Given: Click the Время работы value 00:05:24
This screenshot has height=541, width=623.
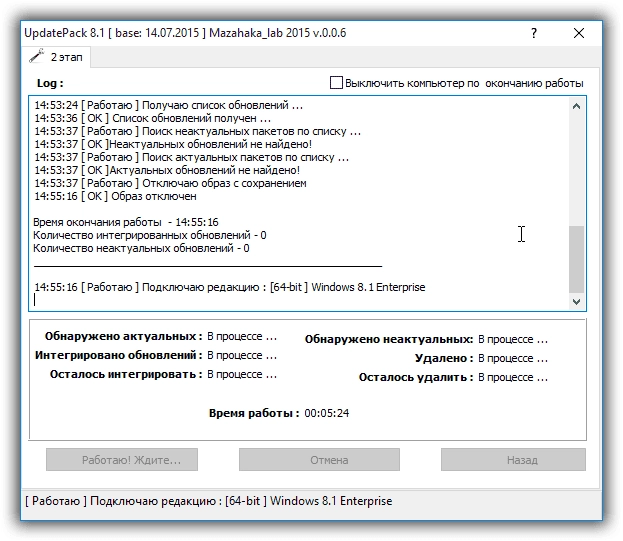Looking at the screenshot, I should [x=327, y=413].
